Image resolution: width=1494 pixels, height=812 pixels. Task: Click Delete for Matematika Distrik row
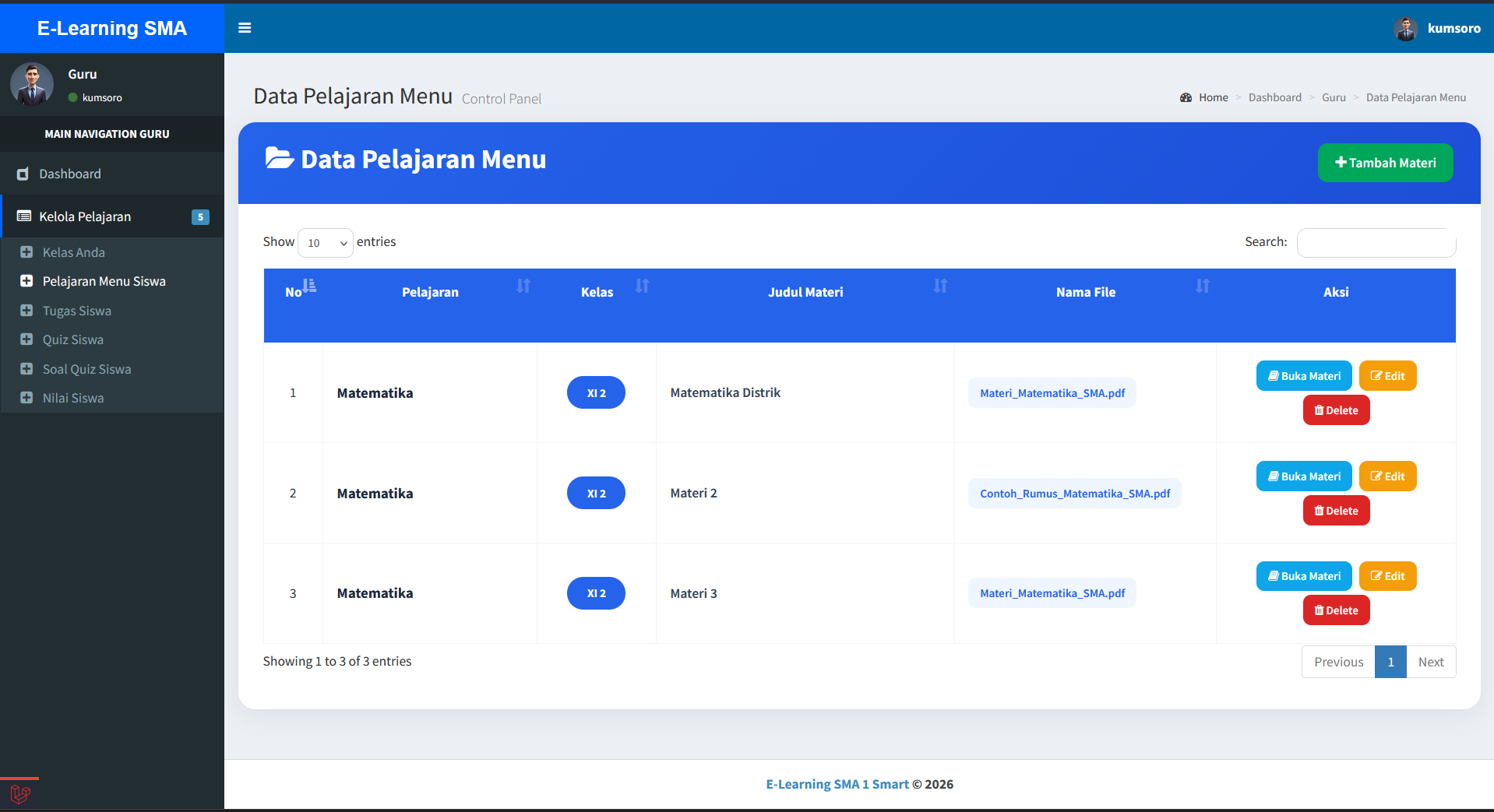tap(1336, 410)
